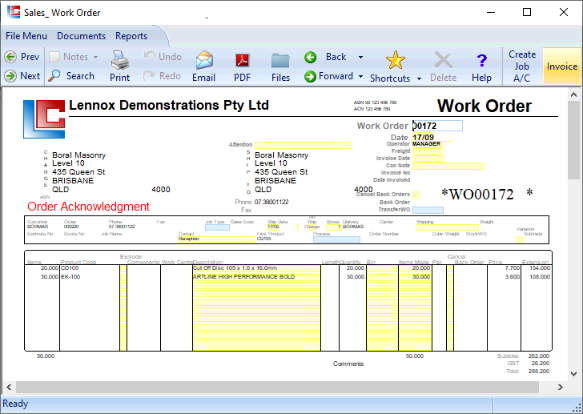
Task: Toggle the Variation checkbox
Action: 520,239
